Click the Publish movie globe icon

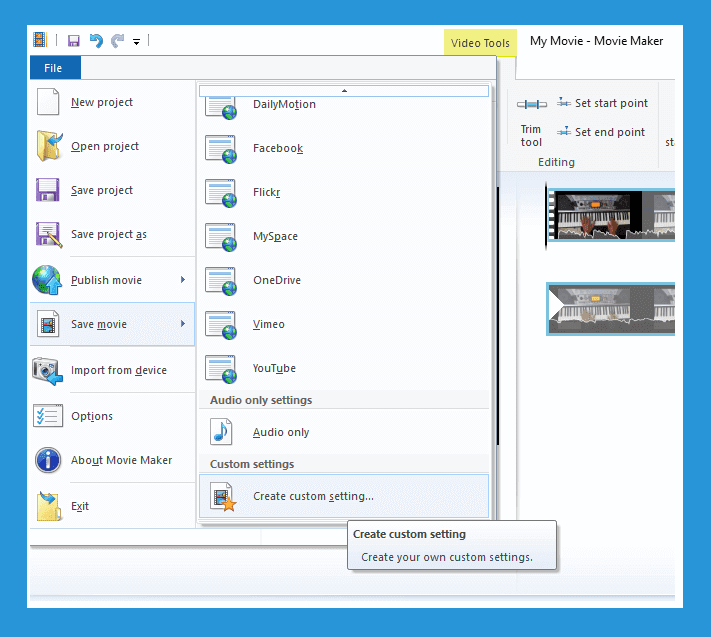click(47, 280)
